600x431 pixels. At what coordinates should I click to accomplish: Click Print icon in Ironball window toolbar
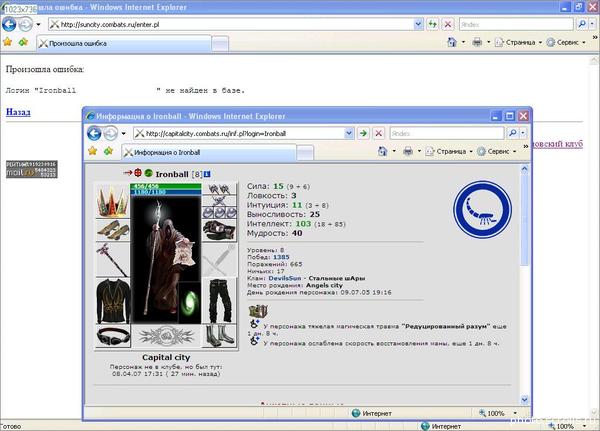pos(408,152)
